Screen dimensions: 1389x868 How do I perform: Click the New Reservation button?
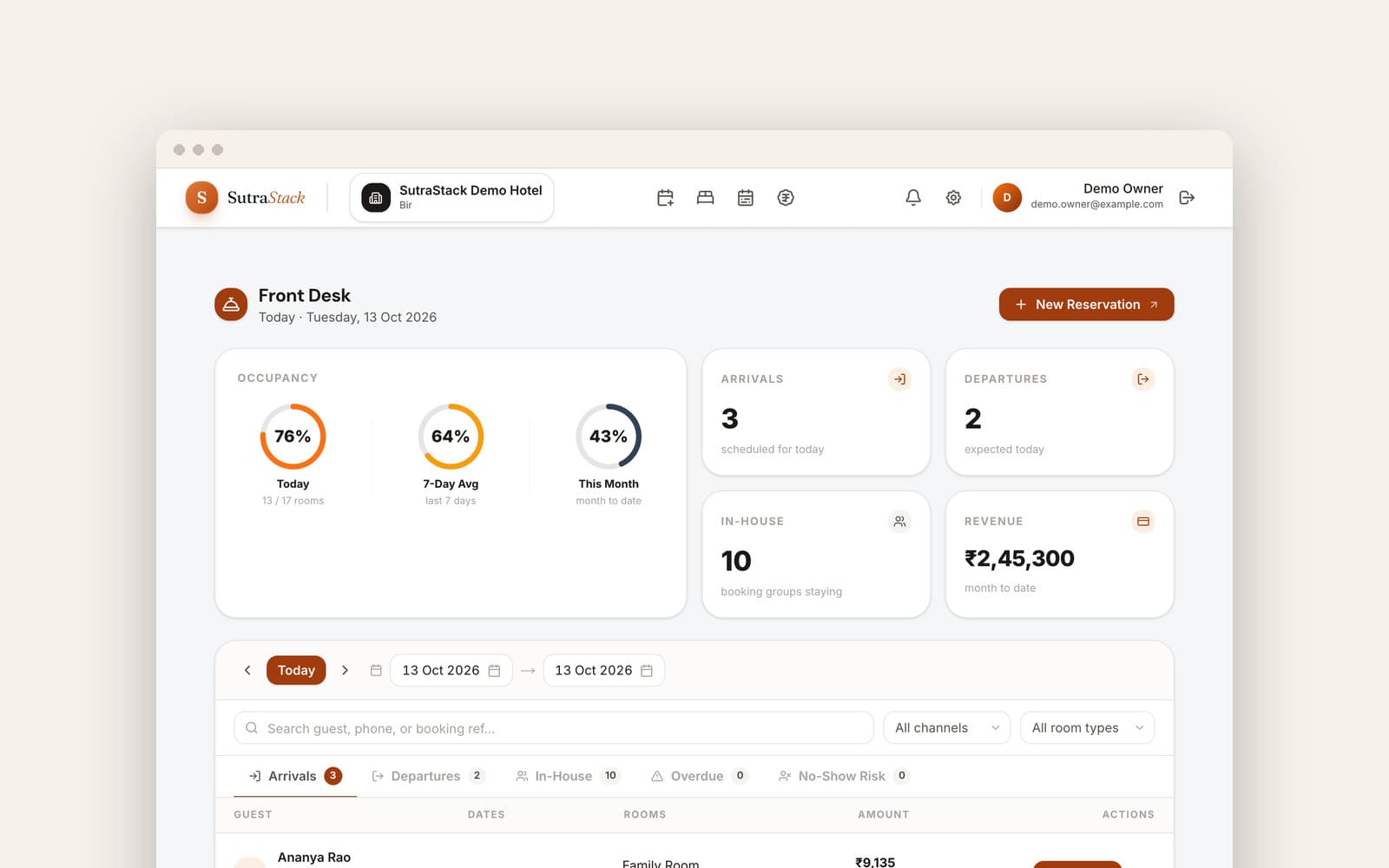pos(1086,305)
